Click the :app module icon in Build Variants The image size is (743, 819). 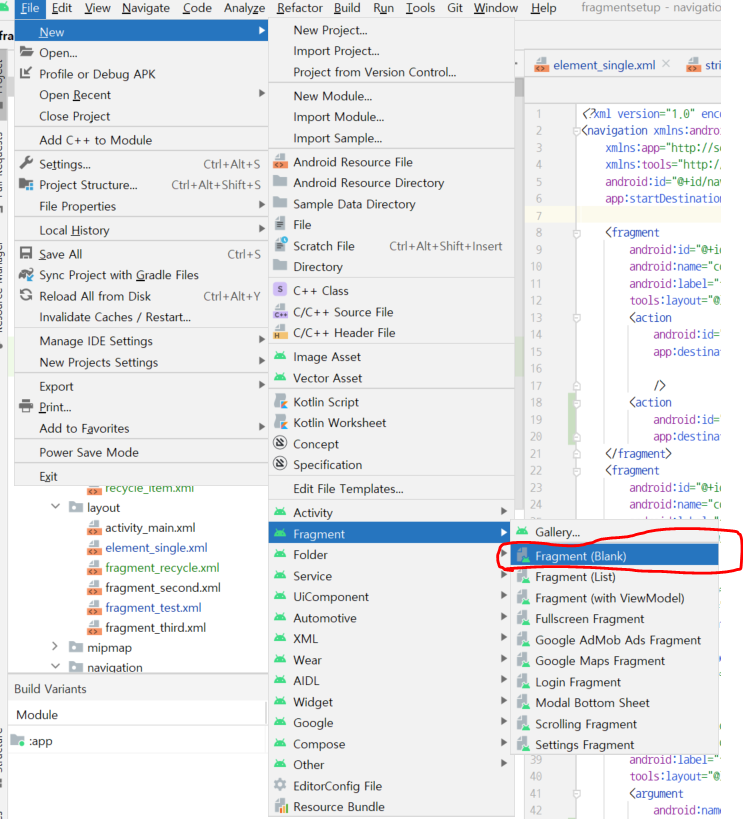18,740
